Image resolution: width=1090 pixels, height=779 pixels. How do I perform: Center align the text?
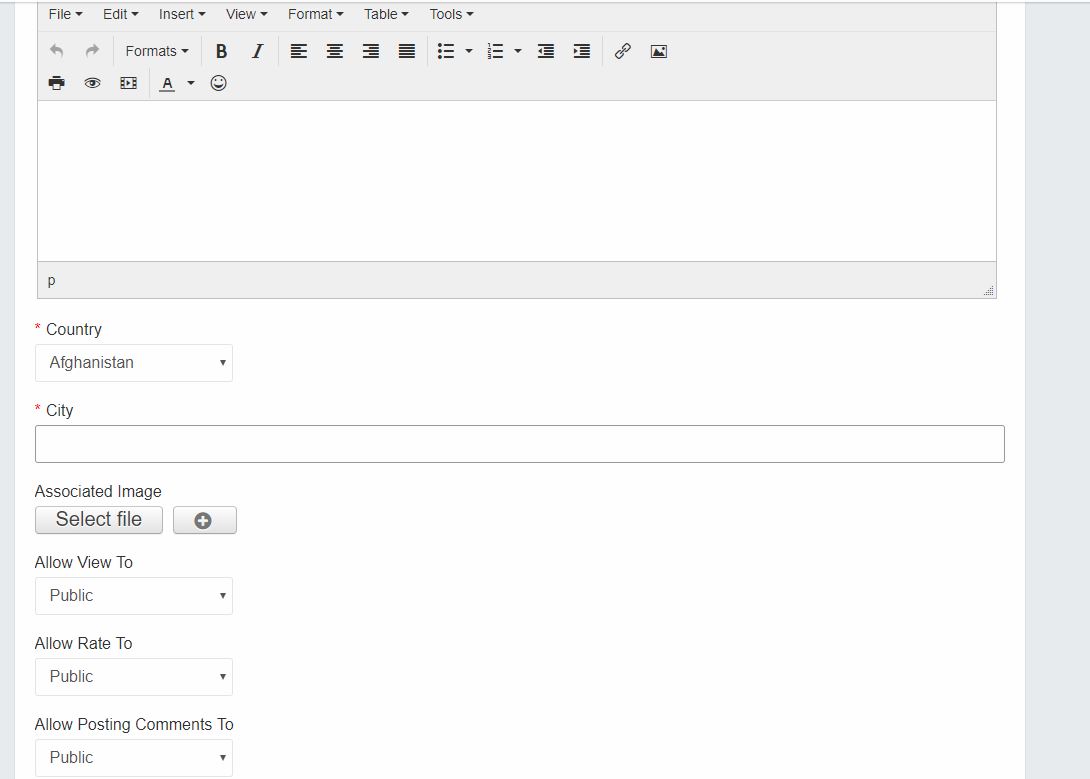[x=335, y=51]
